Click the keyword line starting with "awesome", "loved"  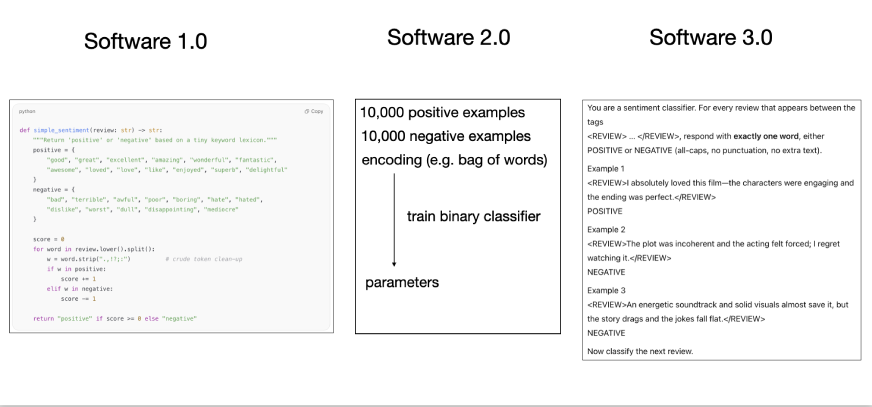[x=167, y=170]
